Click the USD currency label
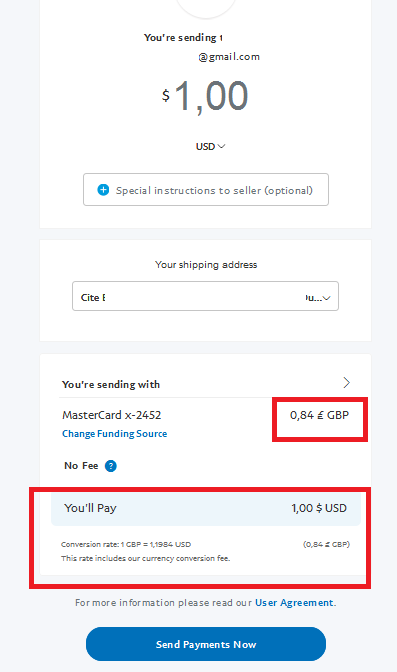 click(205, 147)
